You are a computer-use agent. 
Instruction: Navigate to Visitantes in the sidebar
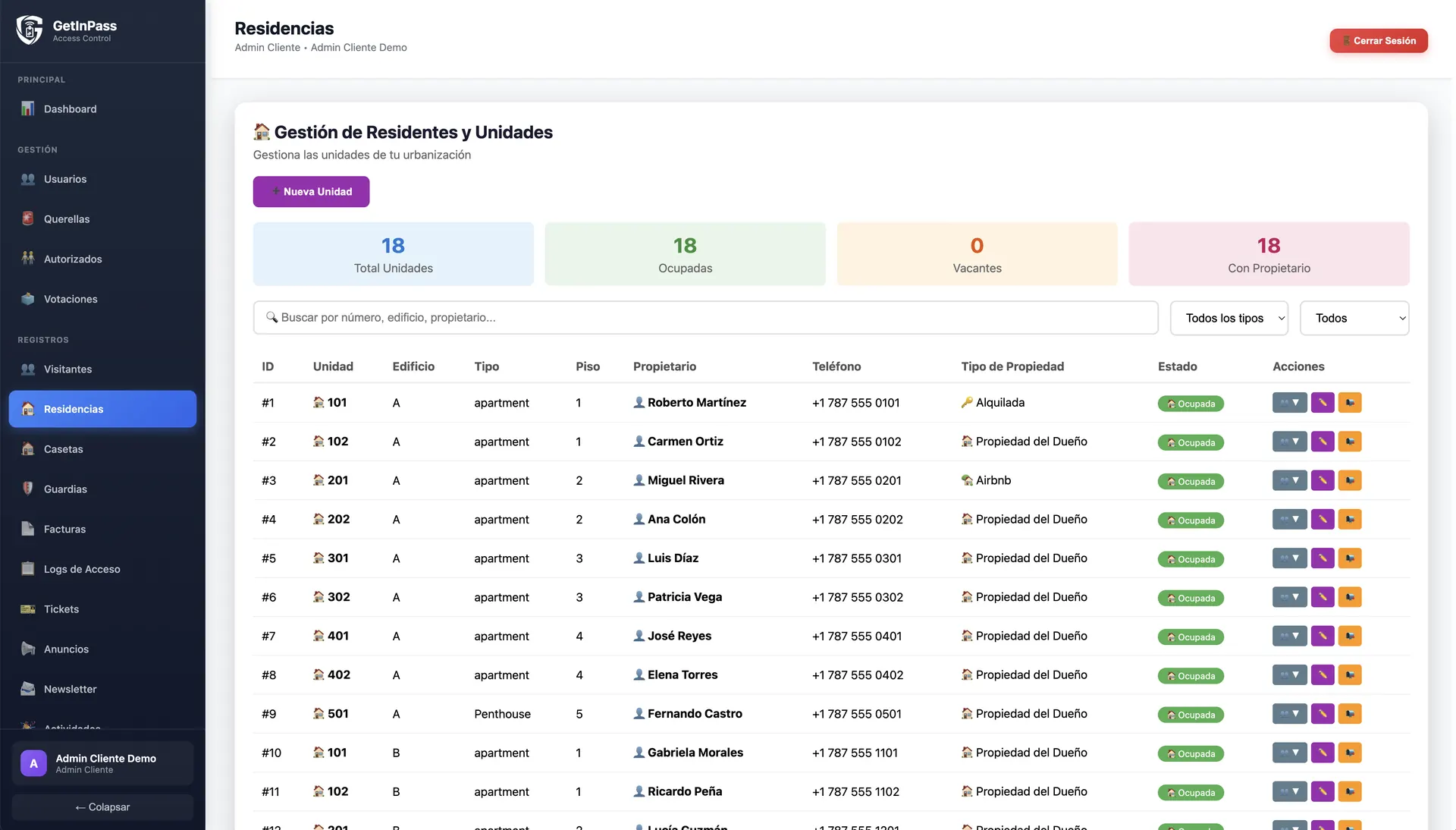tap(102, 369)
